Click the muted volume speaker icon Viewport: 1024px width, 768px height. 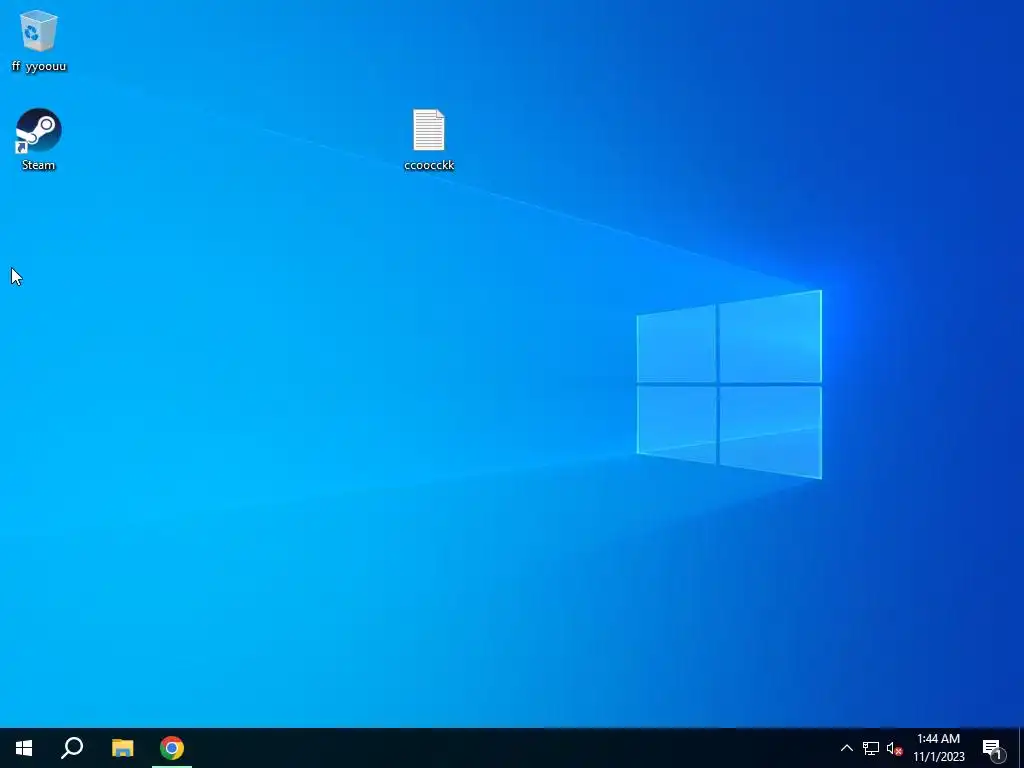(894, 748)
